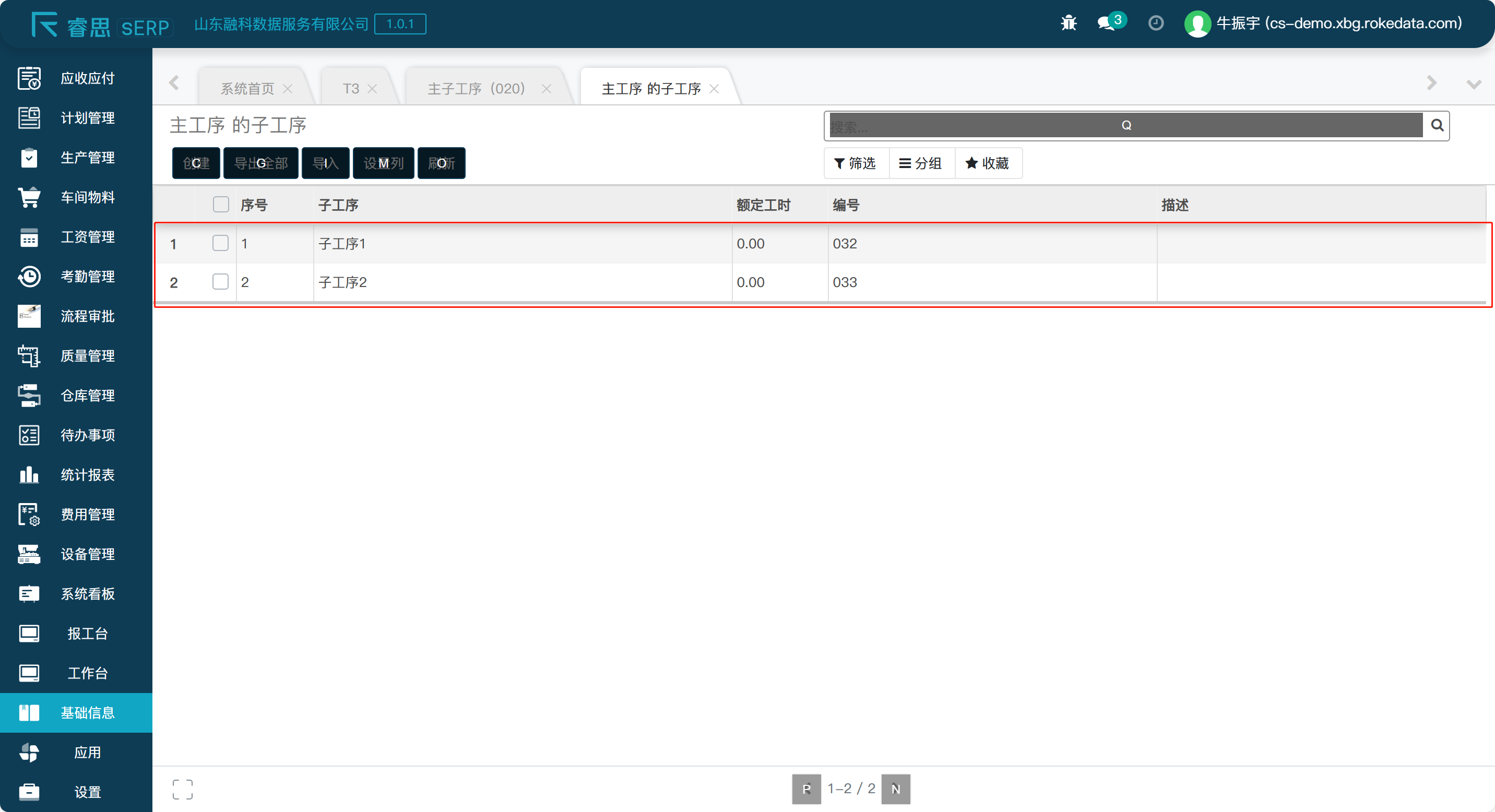
Task: Check the box for 子工序1 row
Action: (220, 243)
